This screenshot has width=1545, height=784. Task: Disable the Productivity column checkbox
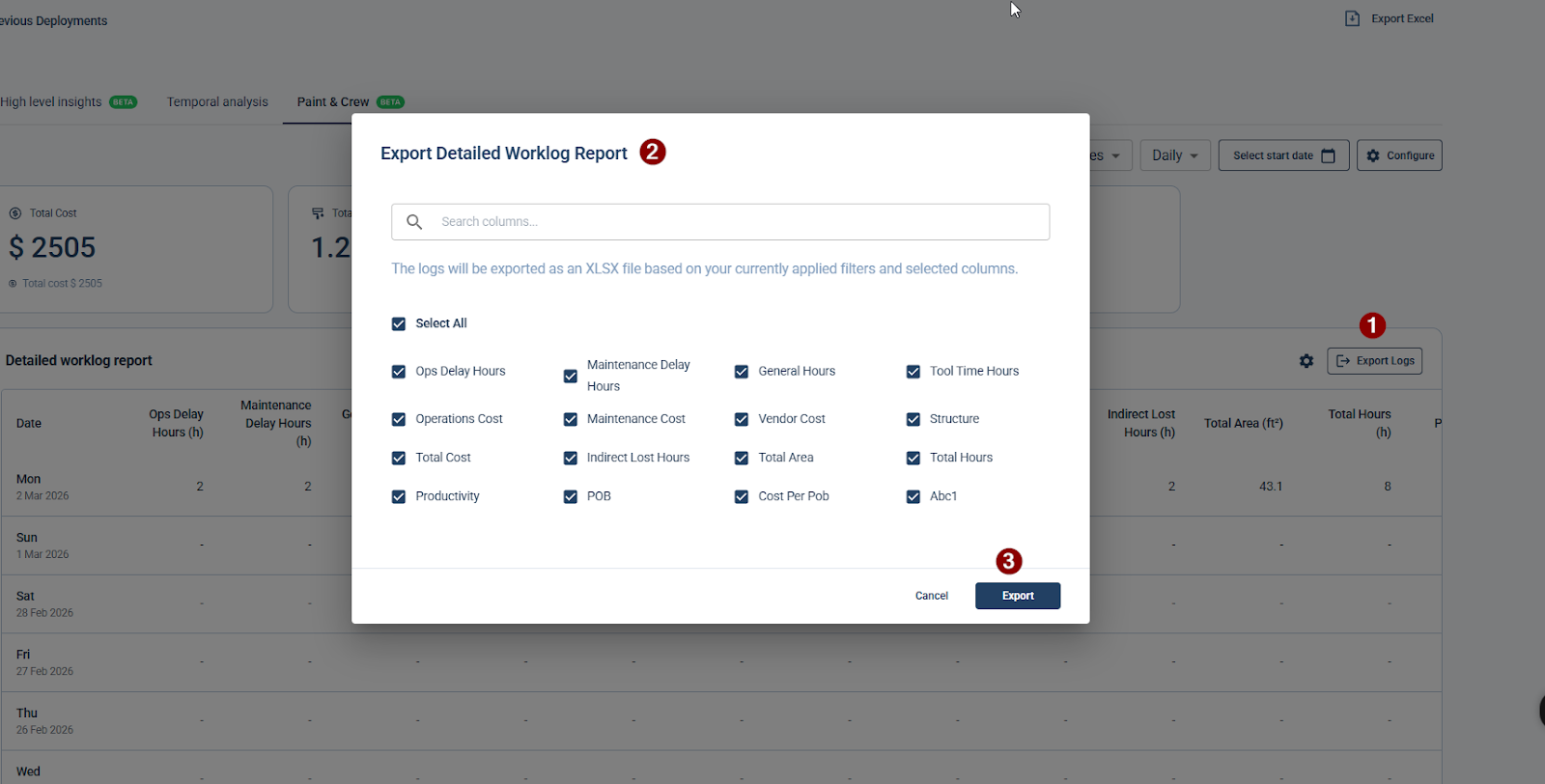click(x=399, y=497)
